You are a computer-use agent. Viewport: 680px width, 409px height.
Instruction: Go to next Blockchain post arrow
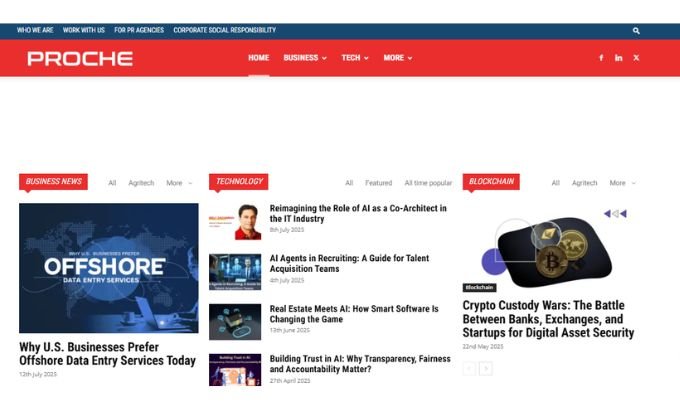click(x=486, y=369)
